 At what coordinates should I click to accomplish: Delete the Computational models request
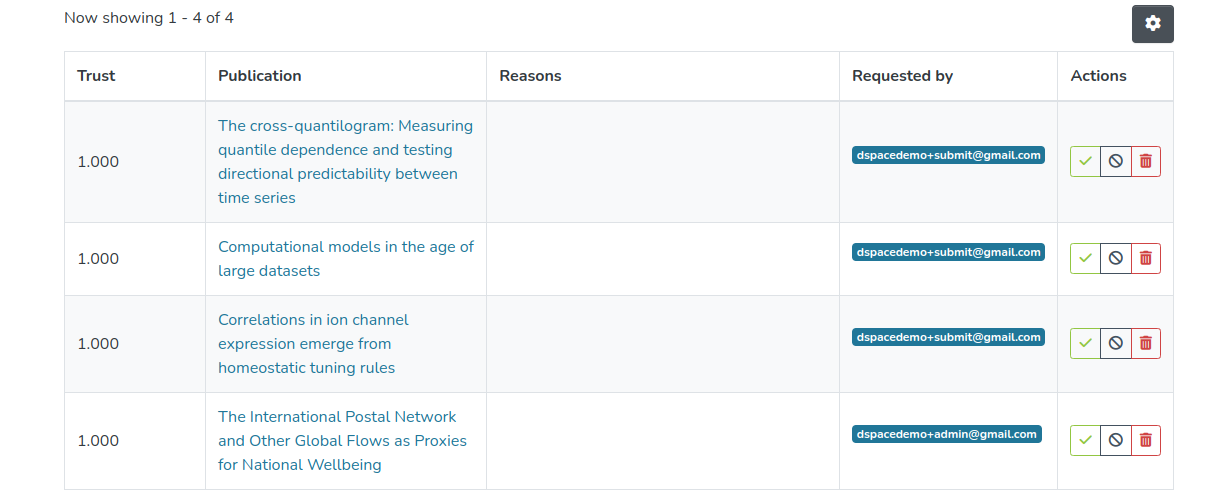click(x=1146, y=258)
